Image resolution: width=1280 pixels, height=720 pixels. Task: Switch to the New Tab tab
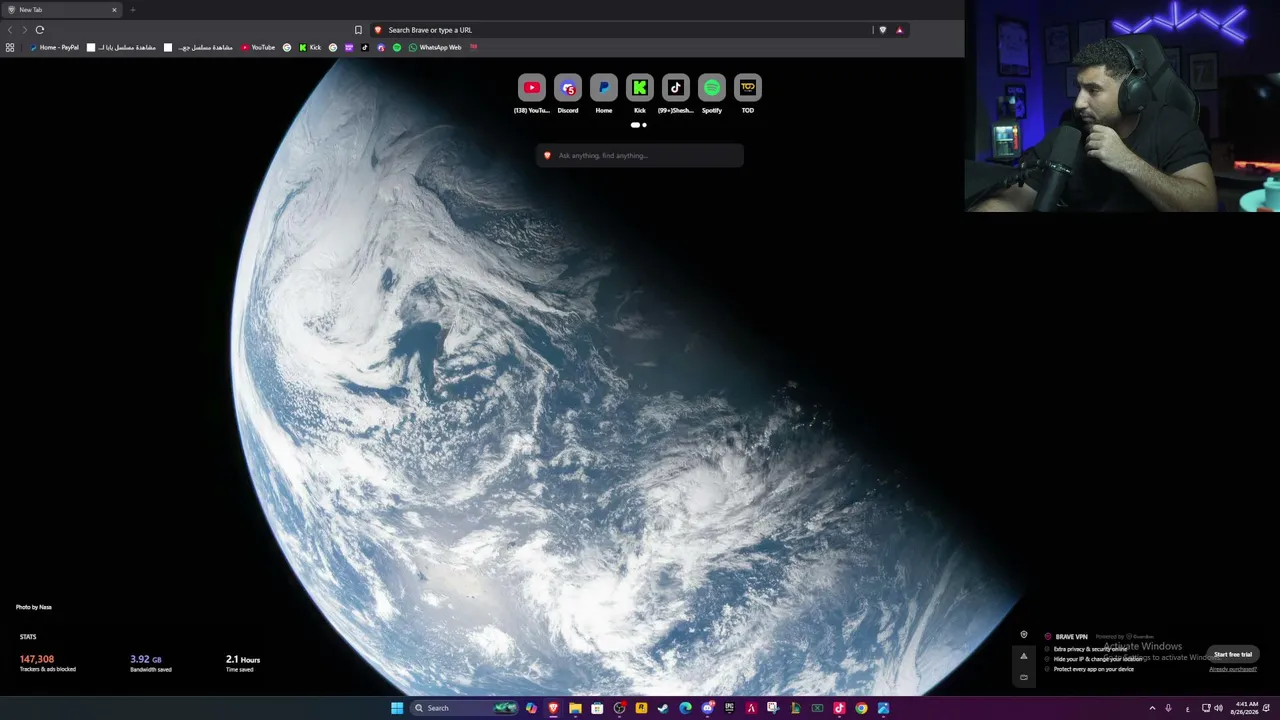60,10
